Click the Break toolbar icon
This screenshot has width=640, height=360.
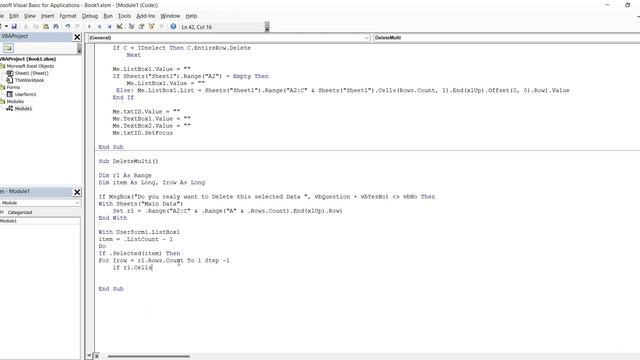tap(100, 27)
